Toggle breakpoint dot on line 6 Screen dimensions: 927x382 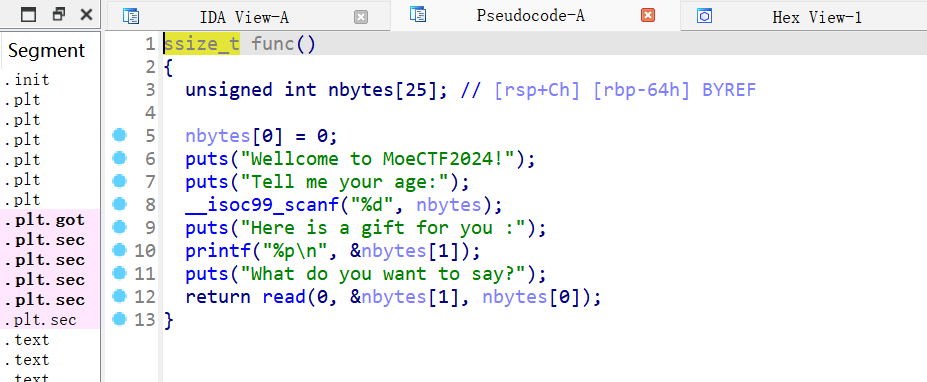[119, 158]
